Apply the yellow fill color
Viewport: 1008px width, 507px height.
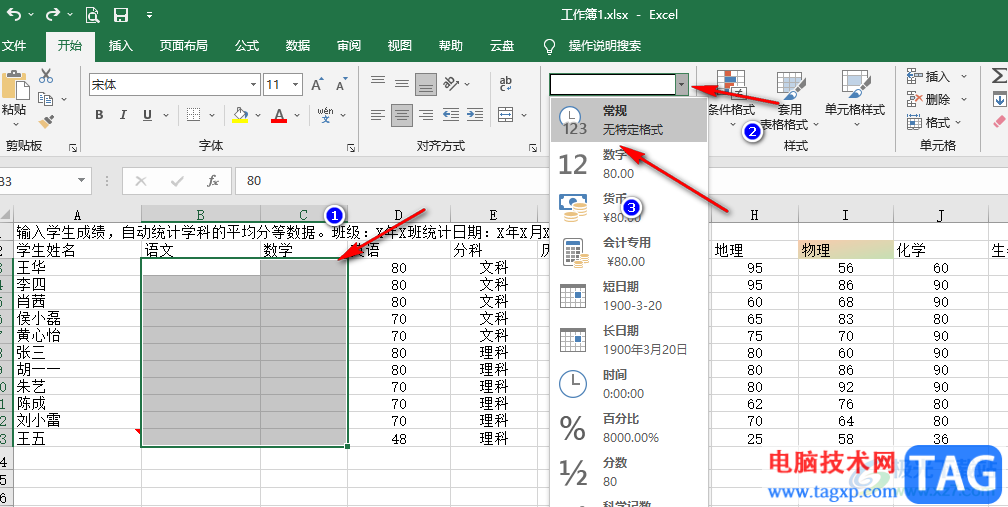coord(240,115)
